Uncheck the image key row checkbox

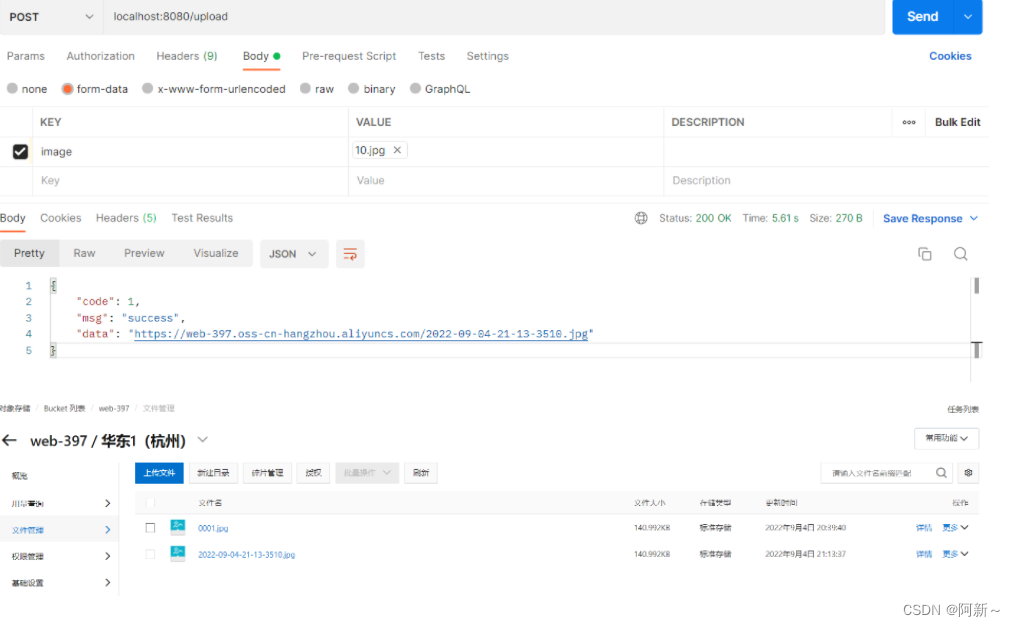click(20, 151)
